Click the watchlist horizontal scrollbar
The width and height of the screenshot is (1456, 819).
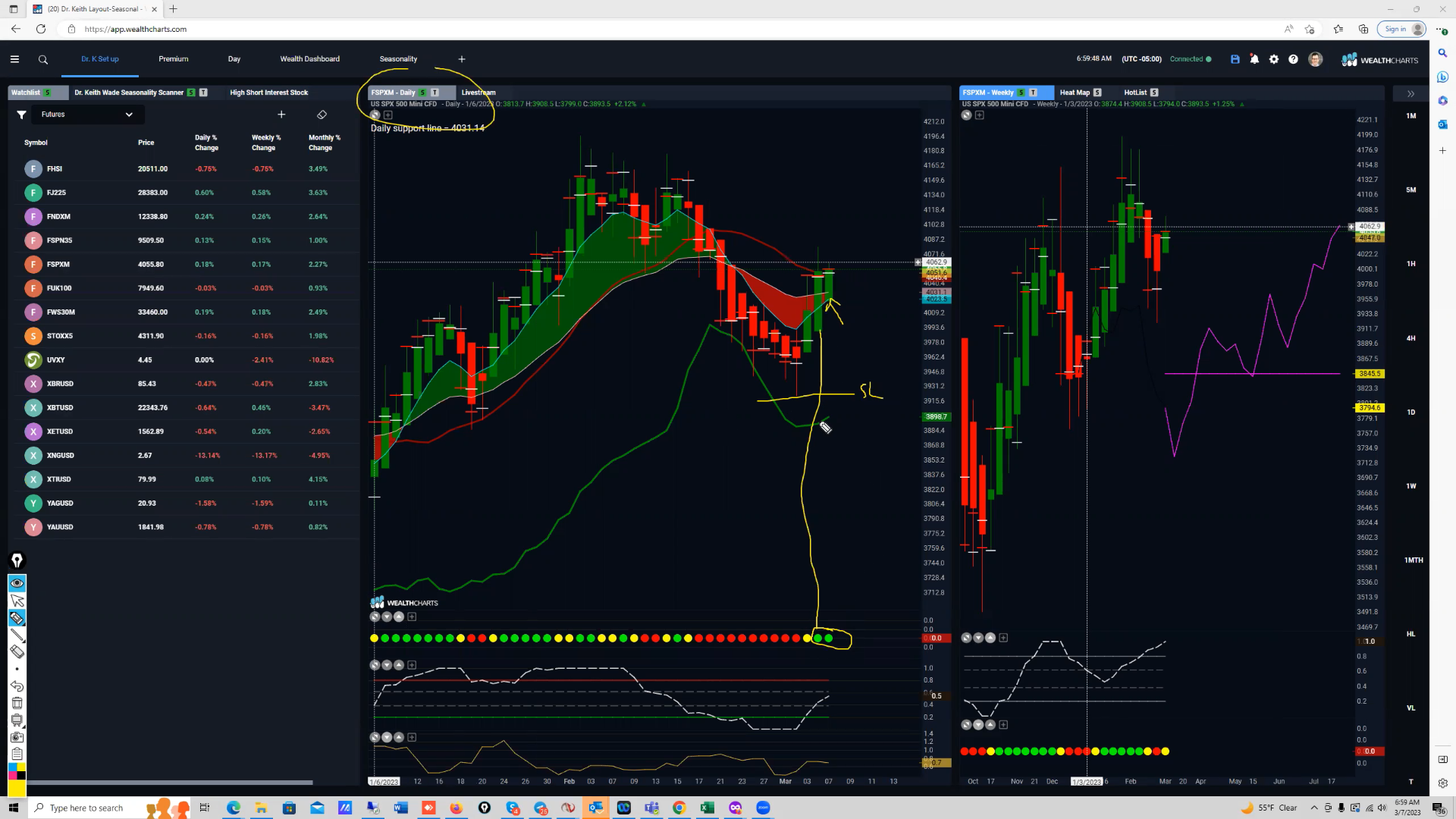(170, 783)
